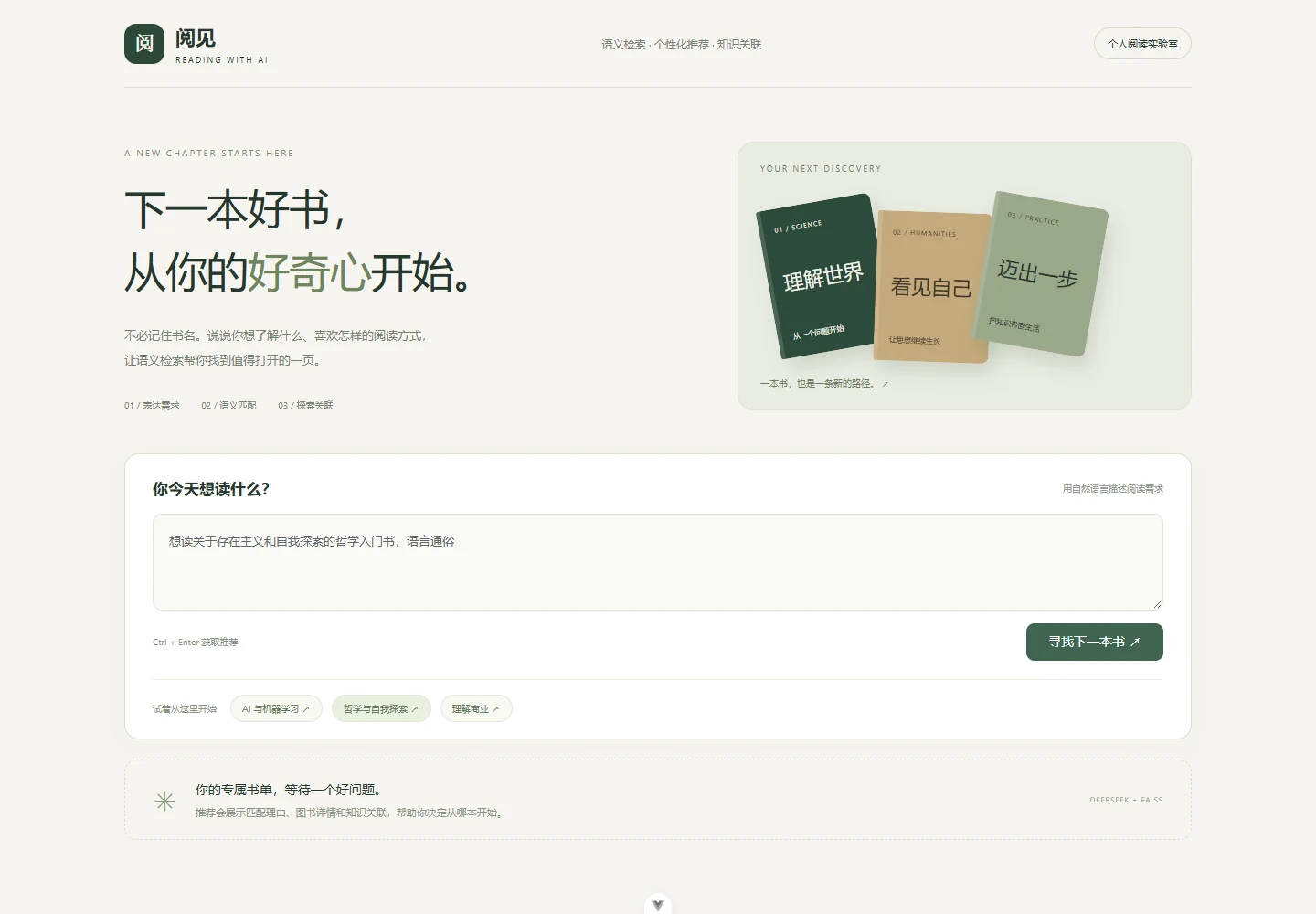The height and width of the screenshot is (914, 1316).
Task: Select the 哲学与自我探索 suggestion chip
Action: [381, 708]
